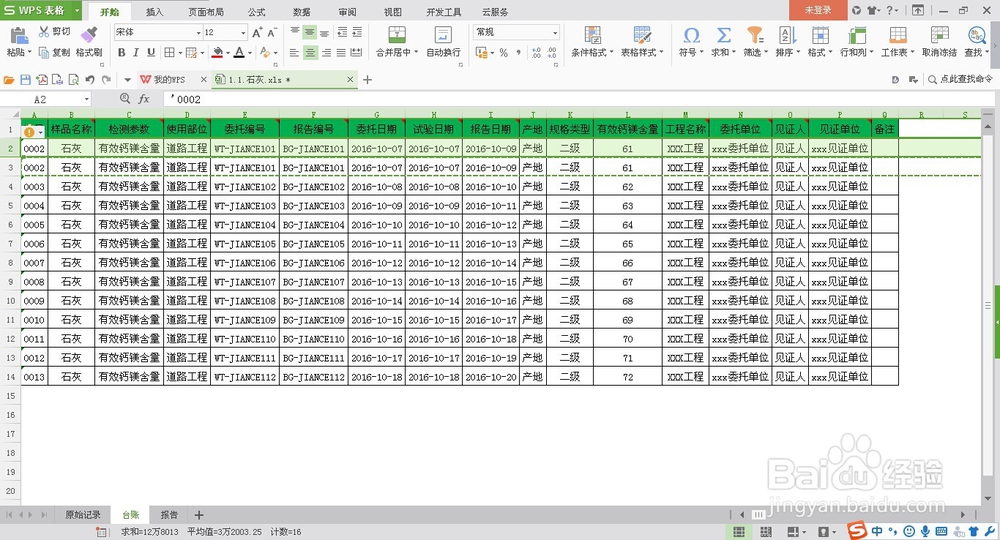Toggle top vertical alignment

295,32
